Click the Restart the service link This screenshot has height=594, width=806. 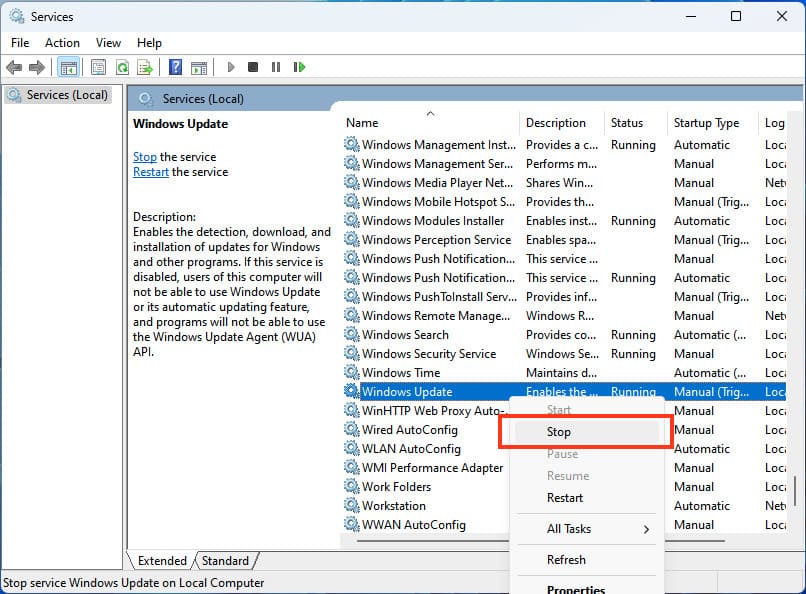point(151,172)
